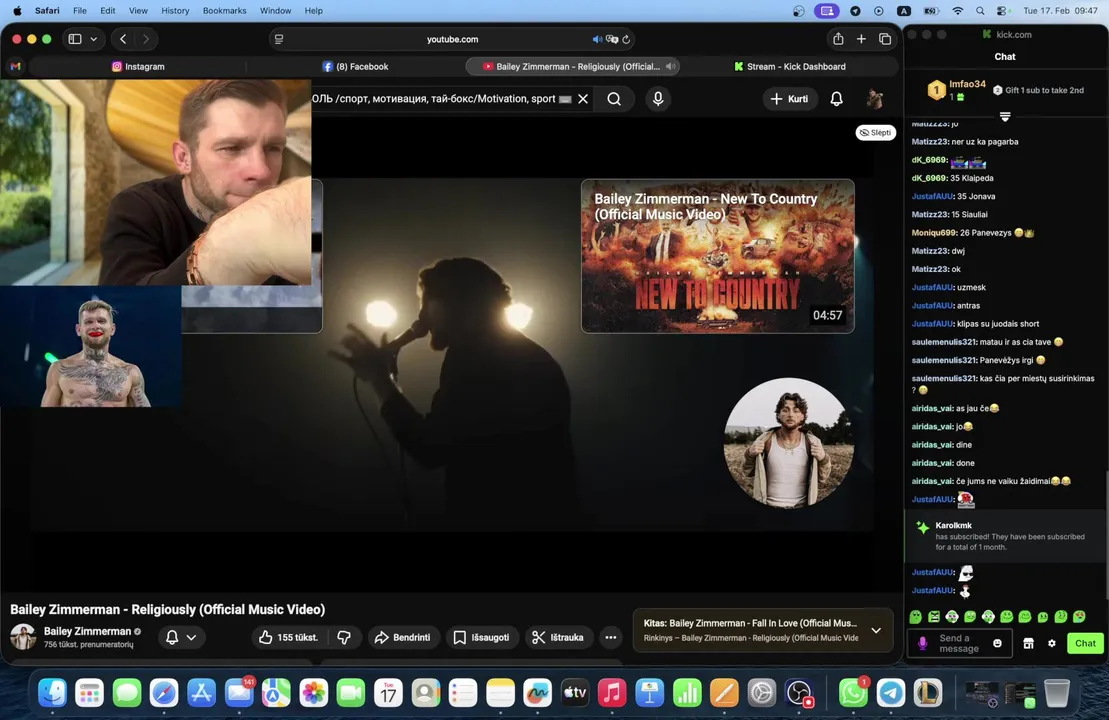Show the Safari tab overview

[885, 39]
